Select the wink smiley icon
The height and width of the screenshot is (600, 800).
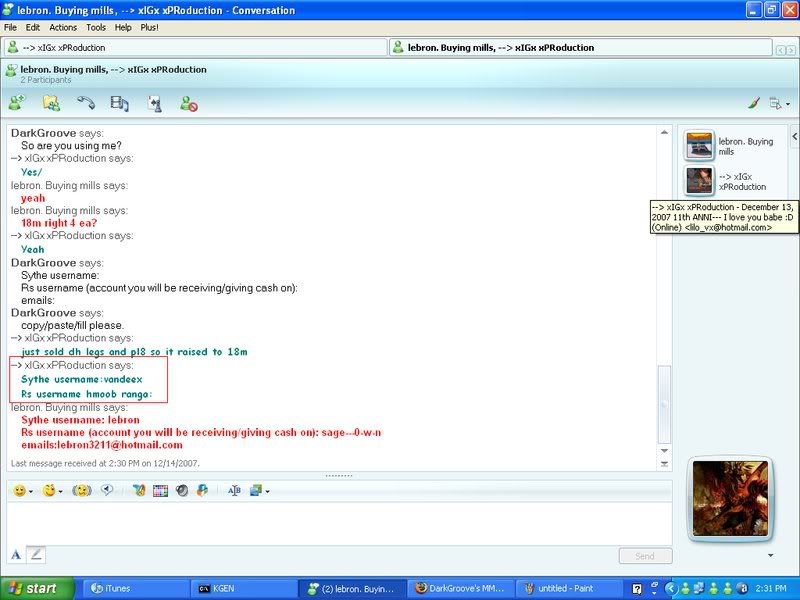(x=48, y=491)
